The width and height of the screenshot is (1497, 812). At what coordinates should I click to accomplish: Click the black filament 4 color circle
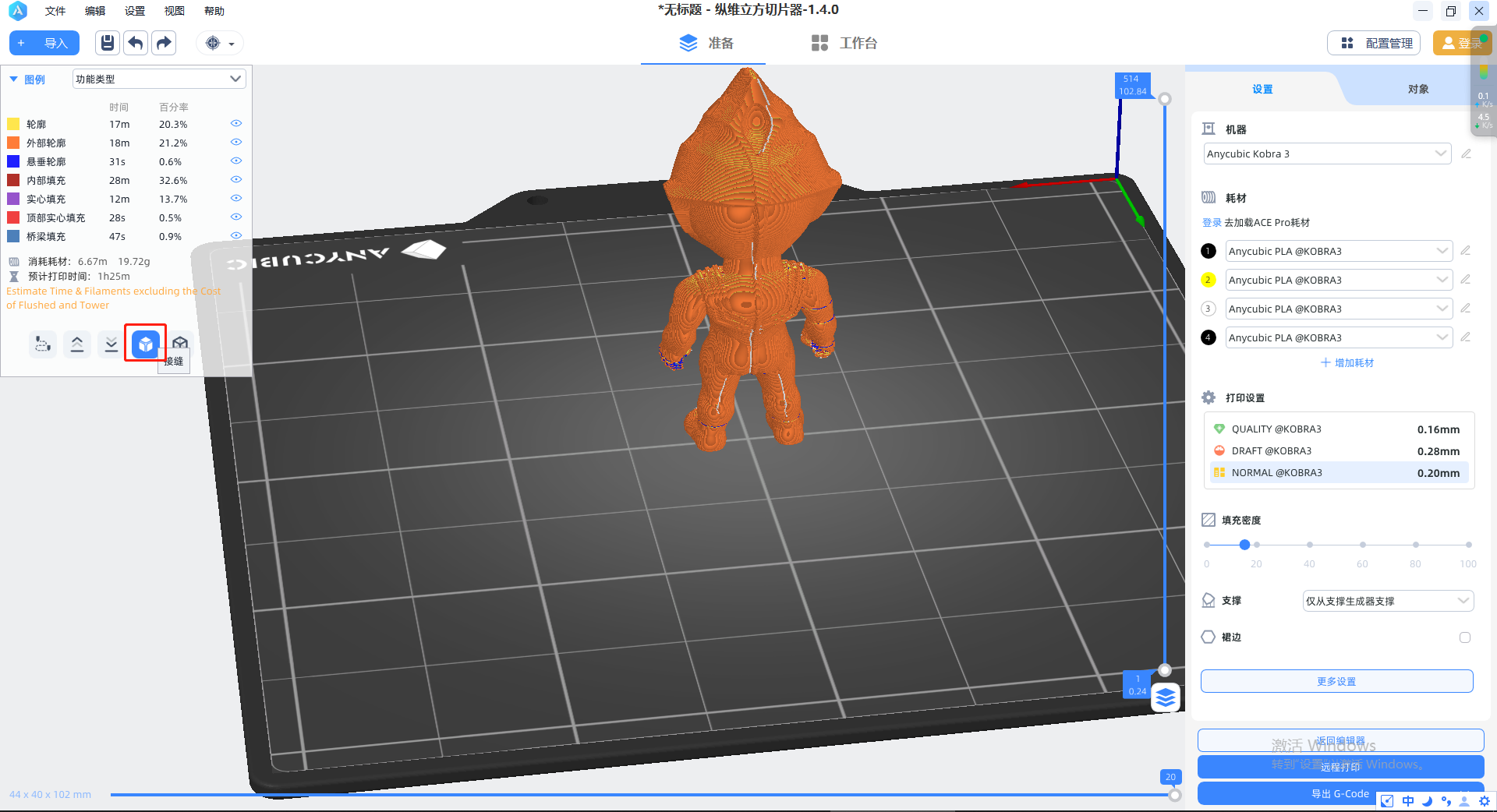[1209, 337]
